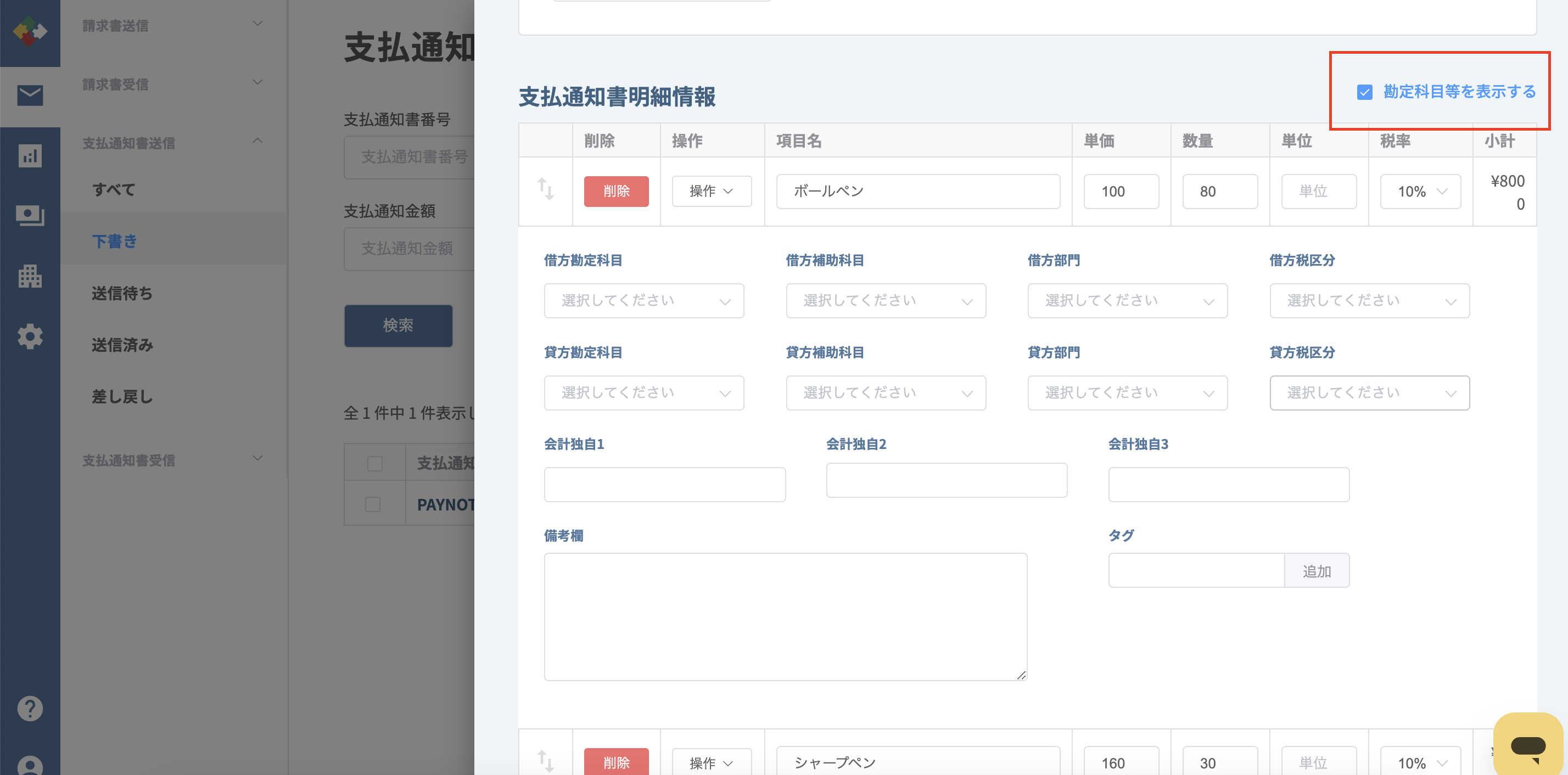
Task: Open the mail envelope sidebar icon
Action: [30, 96]
